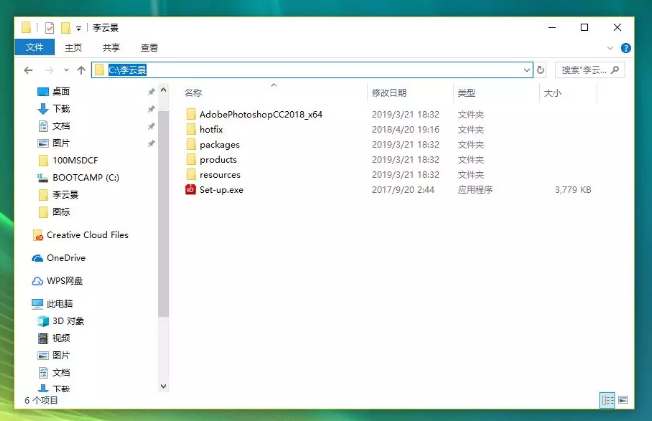Viewport: 652px width, 421px height.
Task: Click the hotfix folder icon
Action: click(x=191, y=129)
